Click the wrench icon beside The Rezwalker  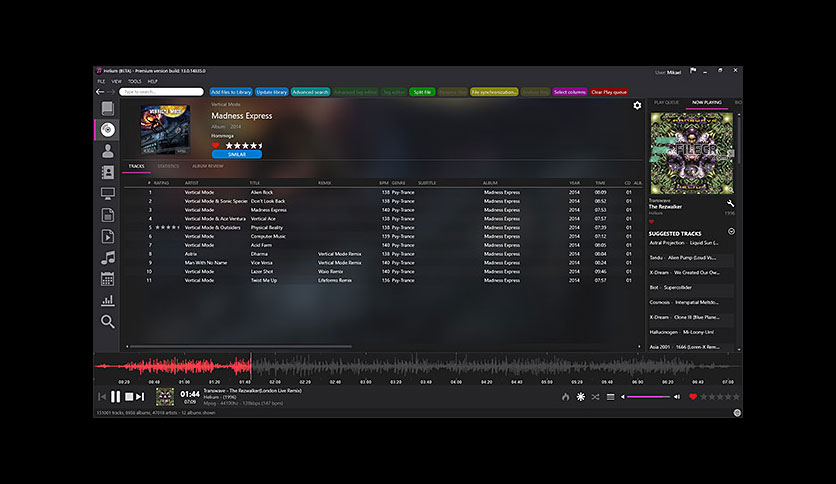[x=730, y=203]
